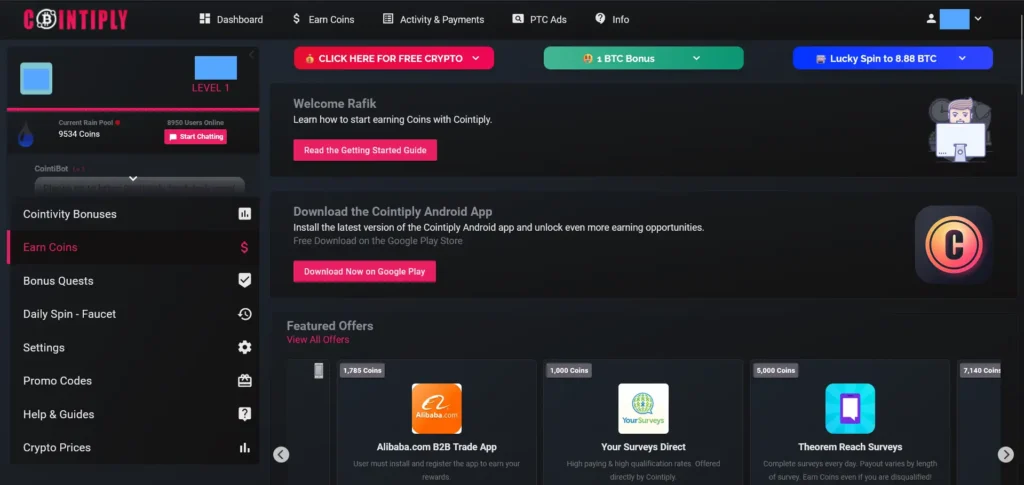Click the next offers arrow
The height and width of the screenshot is (485, 1024).
(1006, 454)
